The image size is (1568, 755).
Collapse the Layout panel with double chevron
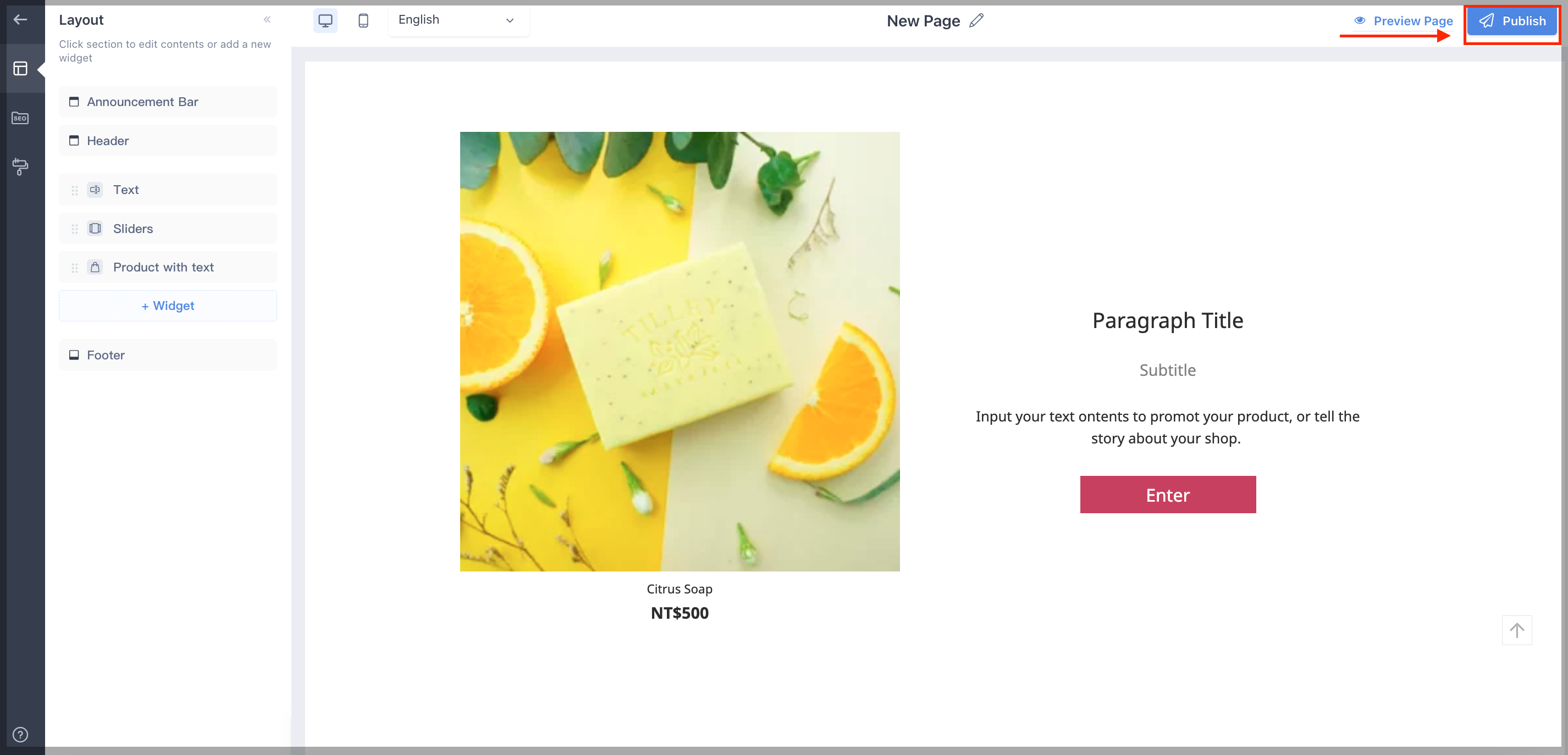click(x=267, y=19)
